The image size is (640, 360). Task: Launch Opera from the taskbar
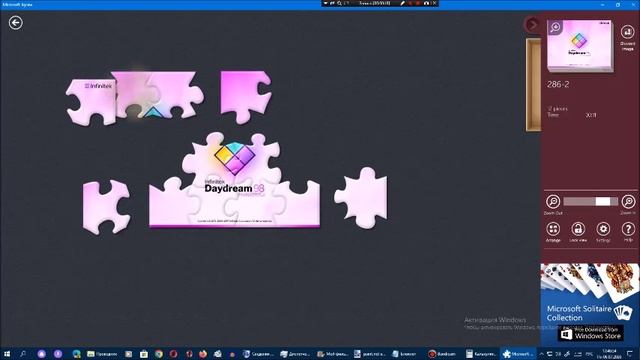pyautogui.click(x=173, y=354)
